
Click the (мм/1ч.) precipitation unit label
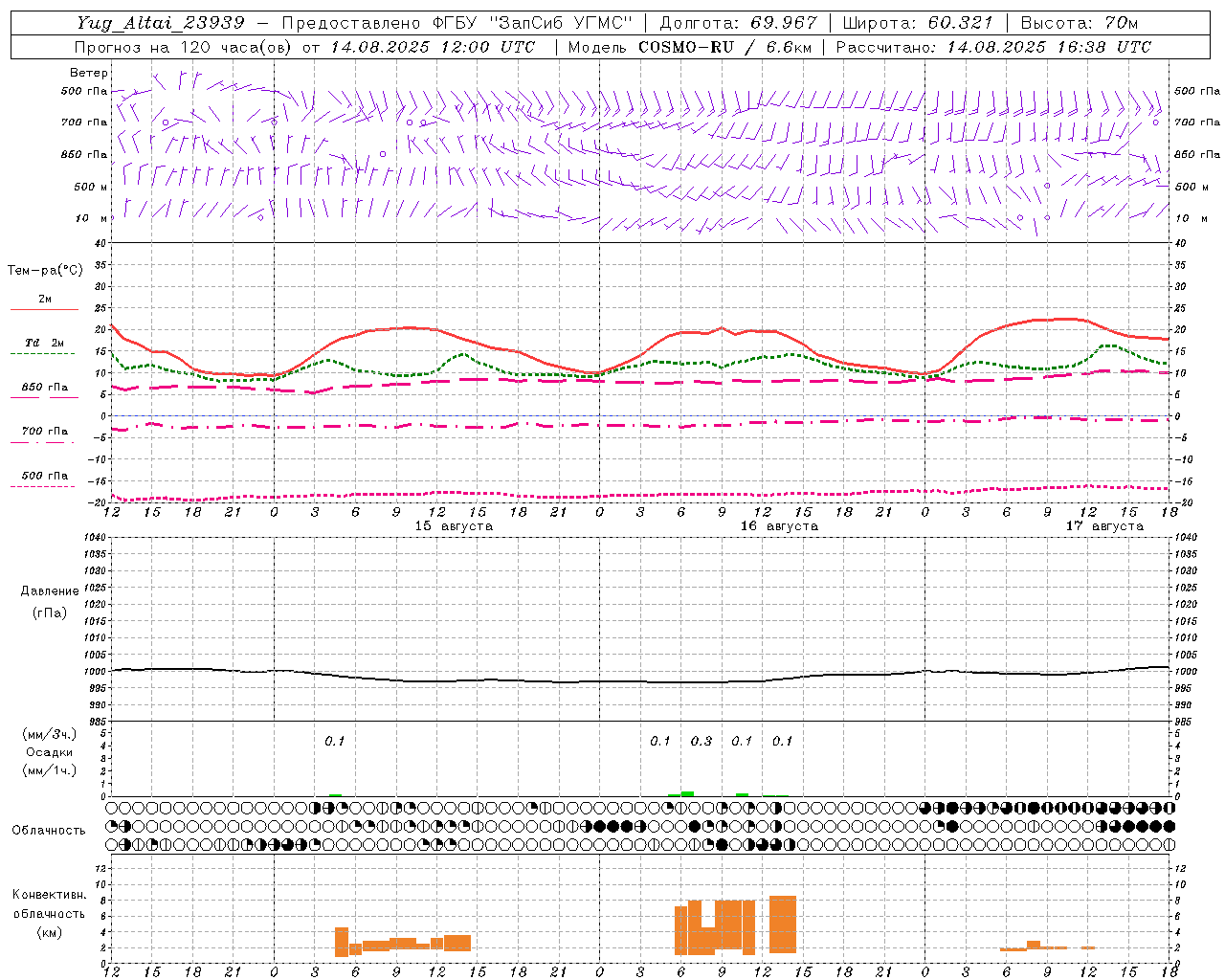(x=50, y=770)
